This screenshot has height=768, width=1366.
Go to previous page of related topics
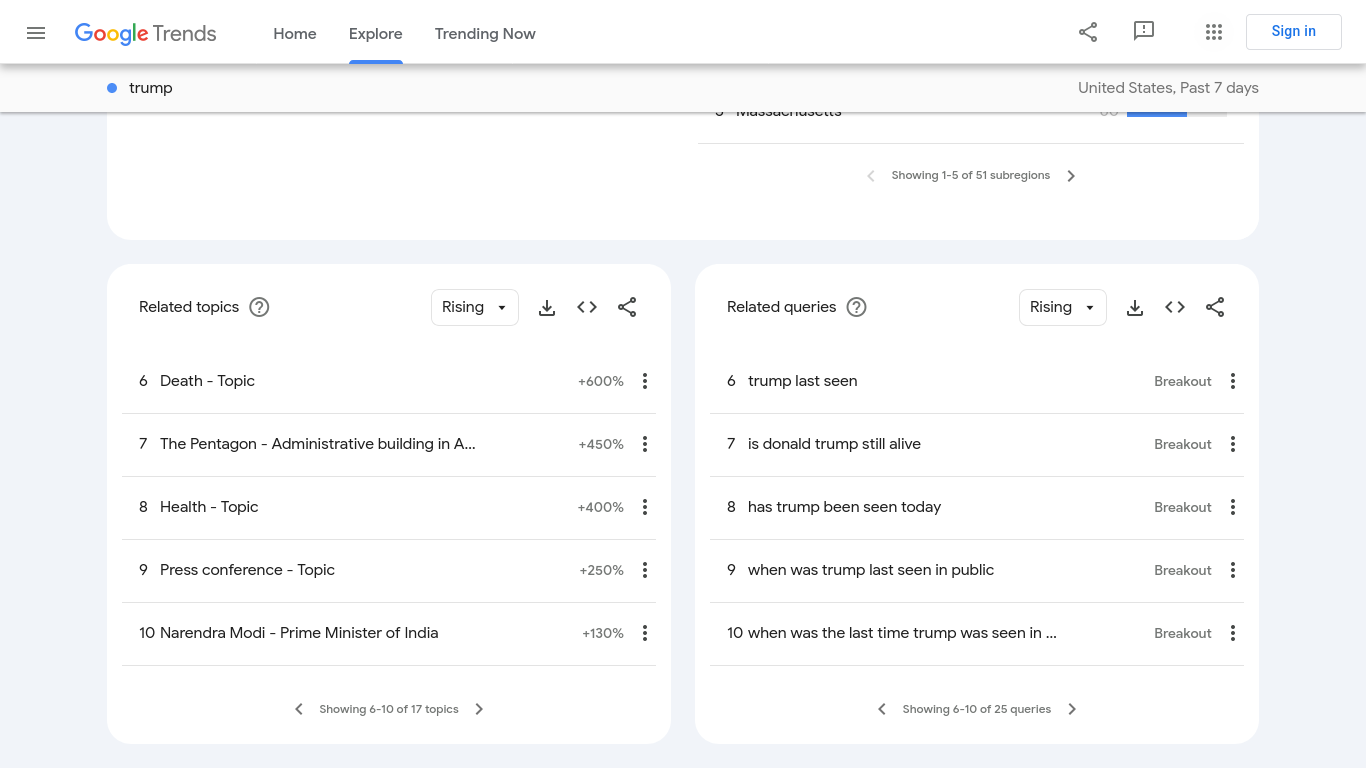(x=299, y=709)
